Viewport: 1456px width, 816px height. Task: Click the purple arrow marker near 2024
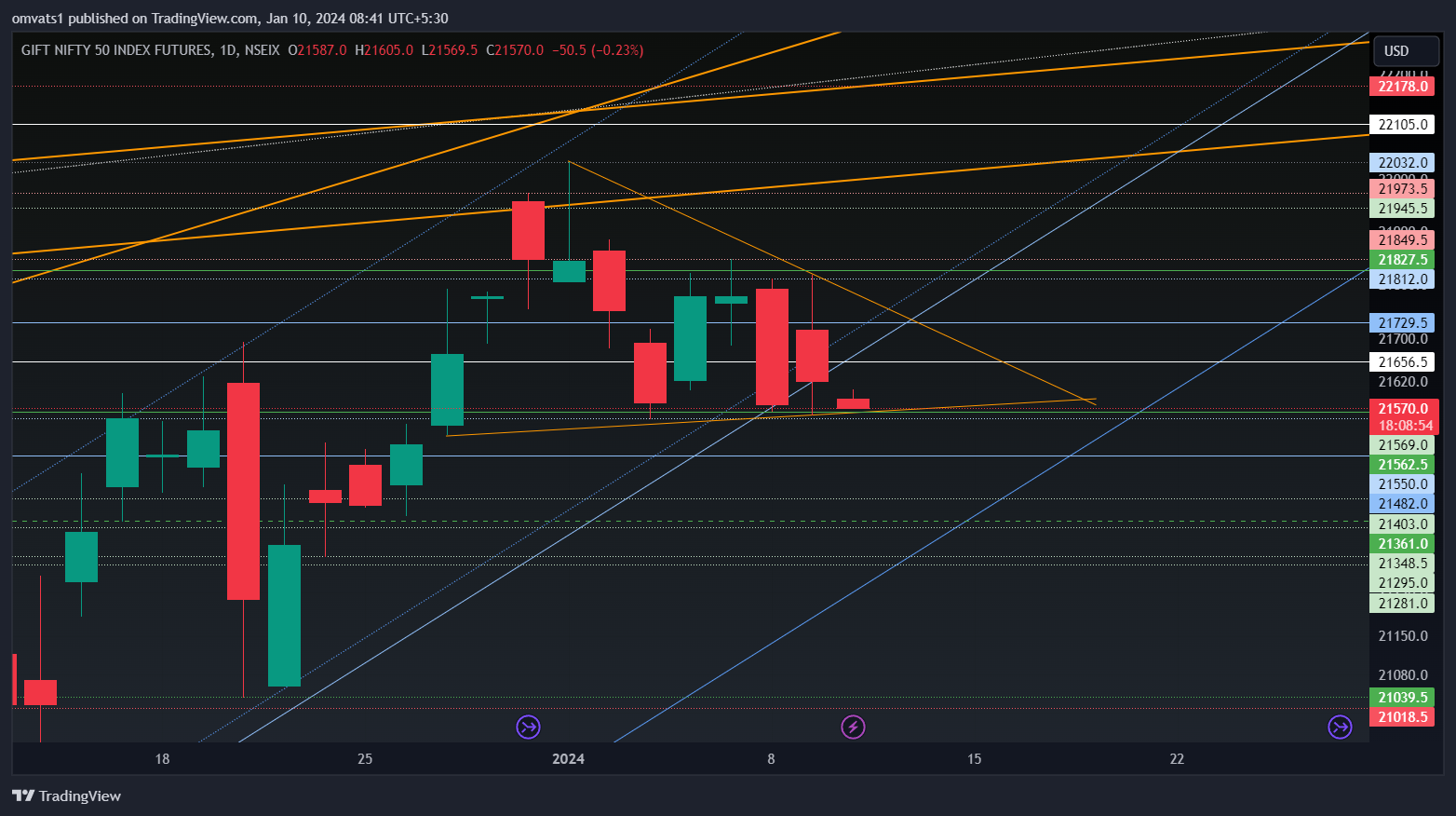pyautogui.click(x=528, y=727)
